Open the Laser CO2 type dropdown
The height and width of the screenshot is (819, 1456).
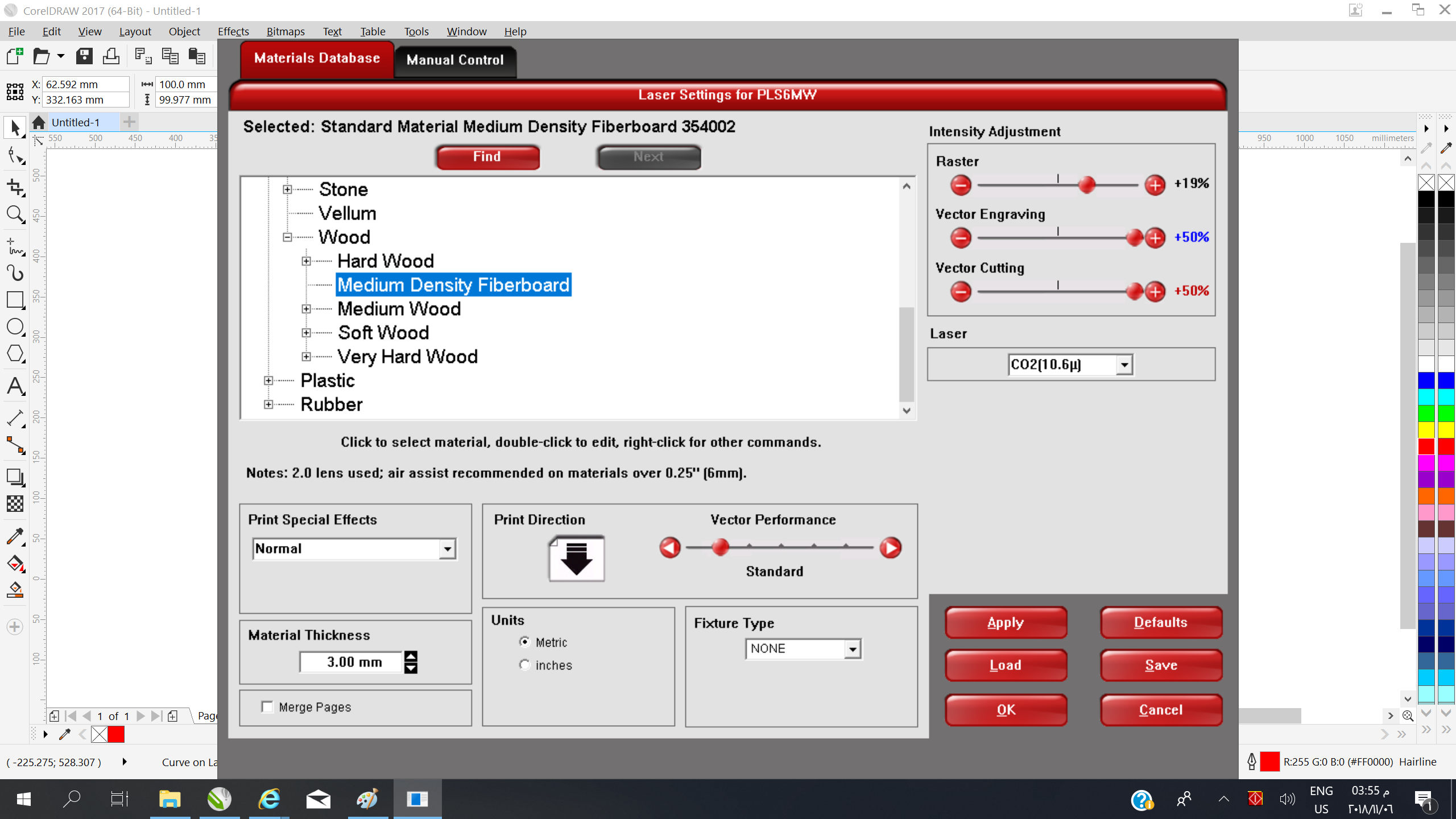point(1124,365)
